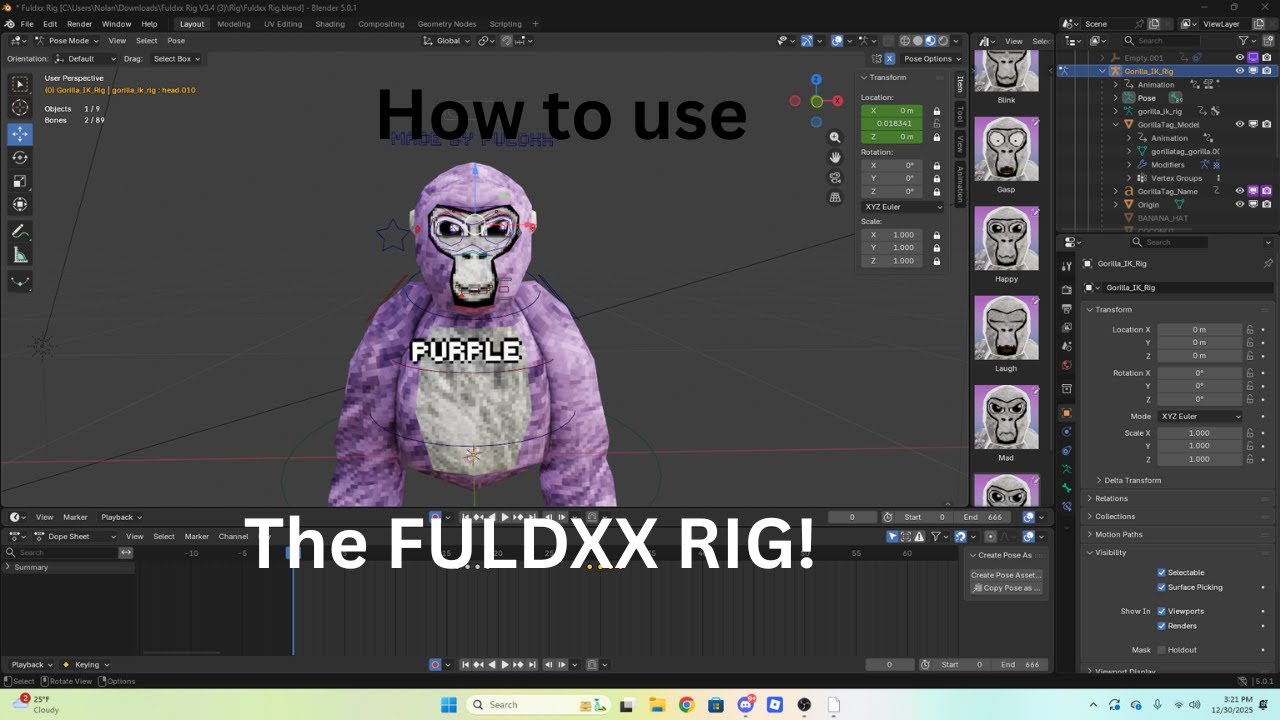Image resolution: width=1280 pixels, height=720 pixels.
Task: Adjust the Scale X field in sidebar
Action: click(891, 235)
